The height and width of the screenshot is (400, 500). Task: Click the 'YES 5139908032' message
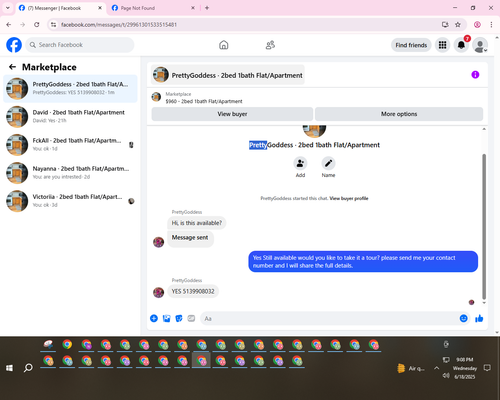pyautogui.click(x=193, y=291)
